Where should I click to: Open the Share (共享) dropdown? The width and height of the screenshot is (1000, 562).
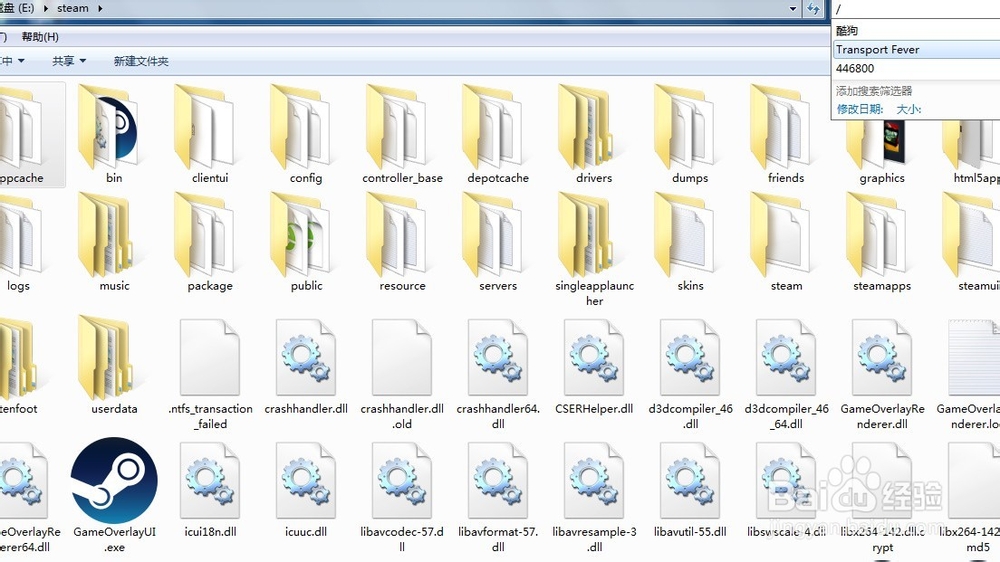click(x=68, y=61)
